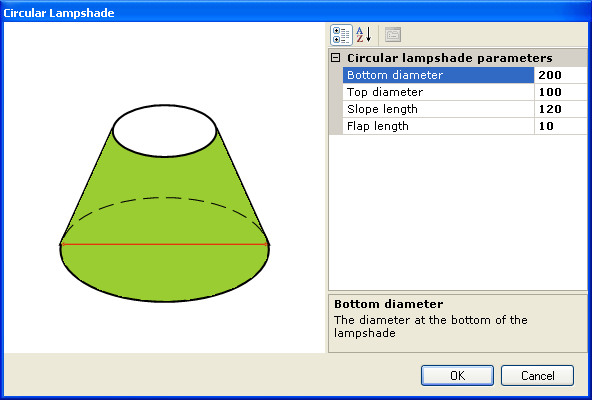
Task: Edit the Slope length value 120
Action: [561, 109]
